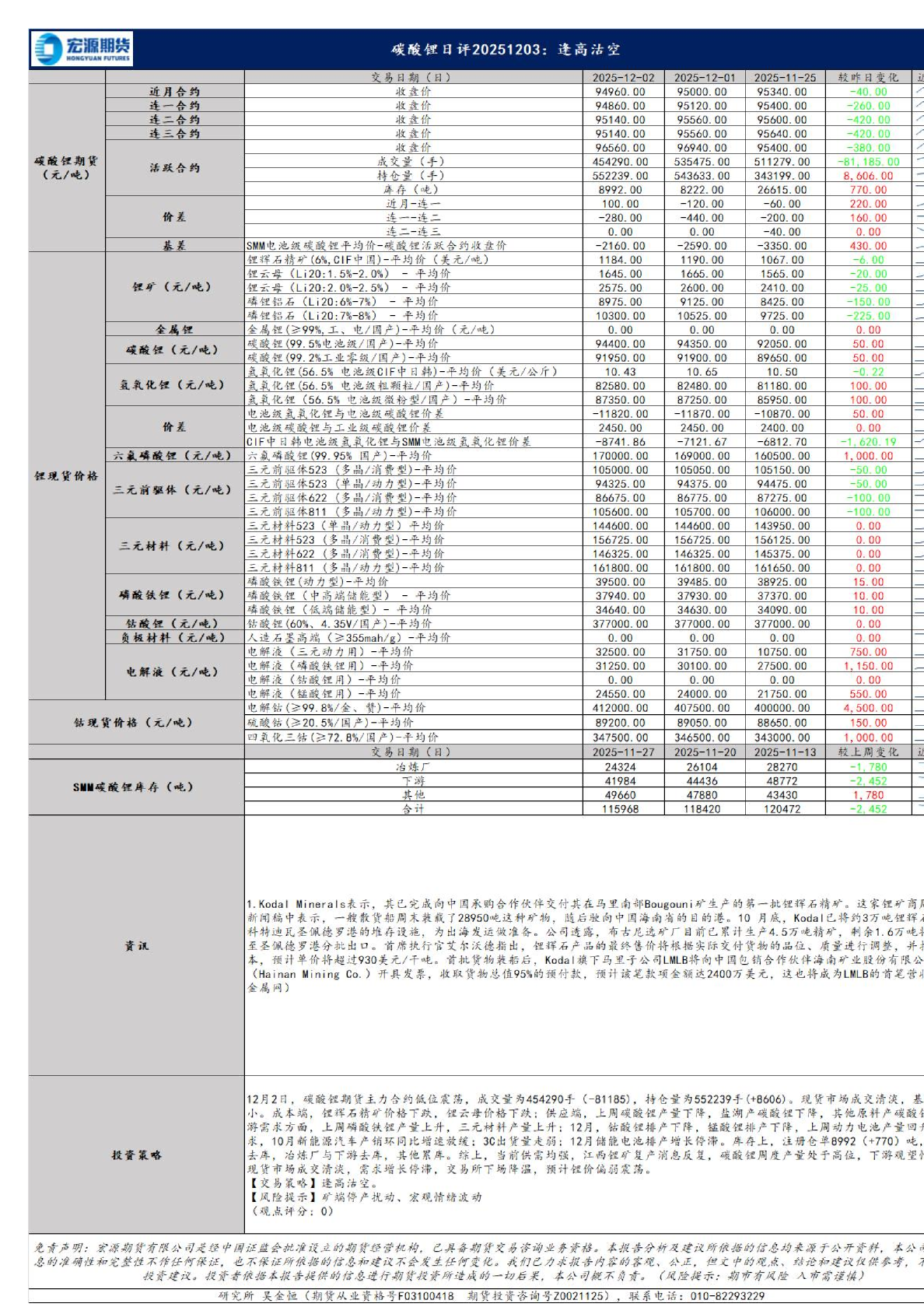Select the 近月合约 row label
This screenshot has width=924, height=1307.
(x=174, y=92)
